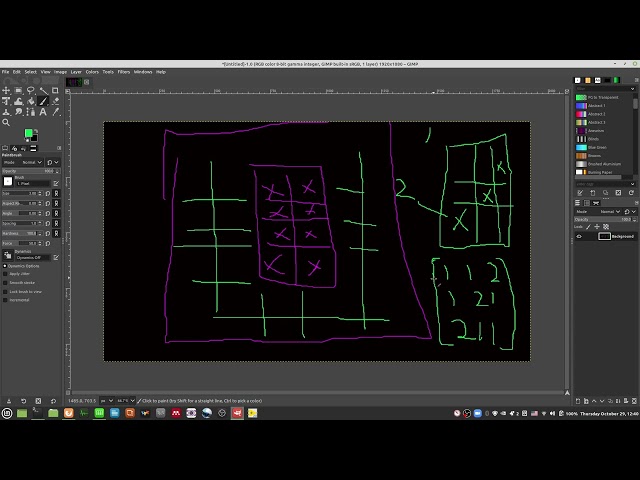This screenshot has height=480, width=640.
Task: Open the status bar units dropdown
Action: 107,401
